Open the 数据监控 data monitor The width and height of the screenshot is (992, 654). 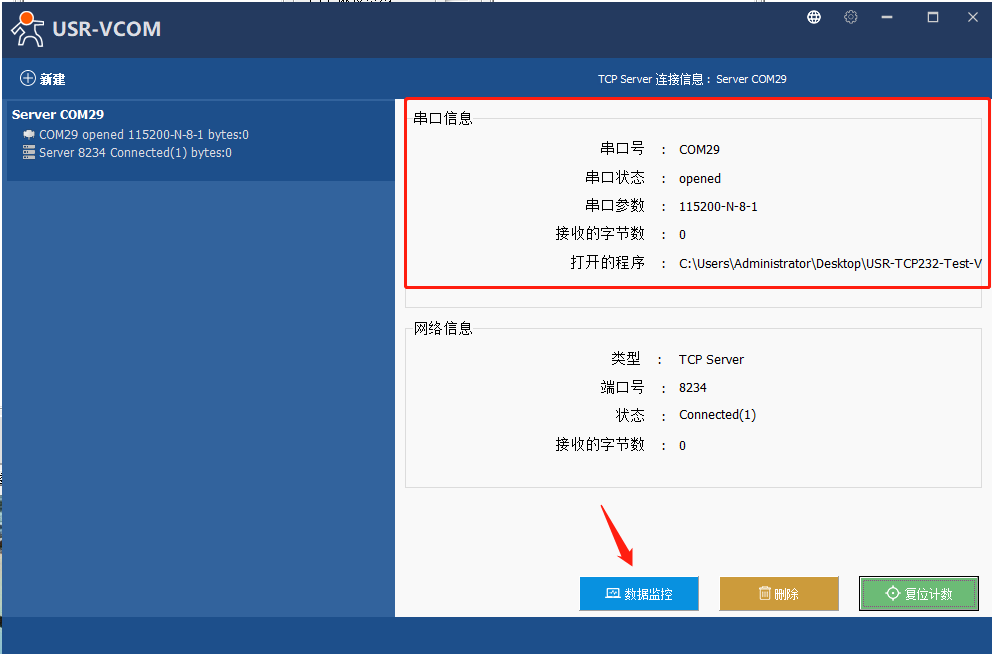[639, 594]
